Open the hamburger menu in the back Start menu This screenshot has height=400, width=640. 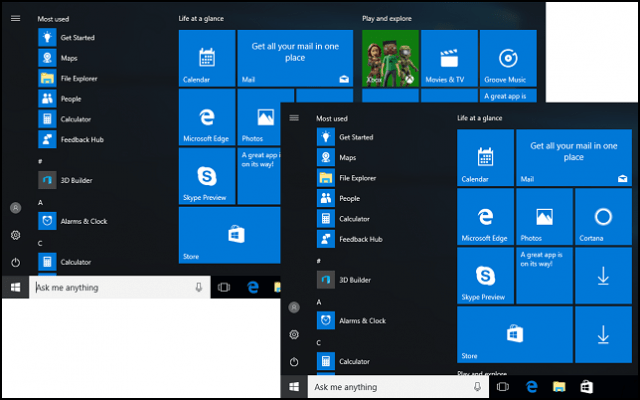tap(16, 18)
